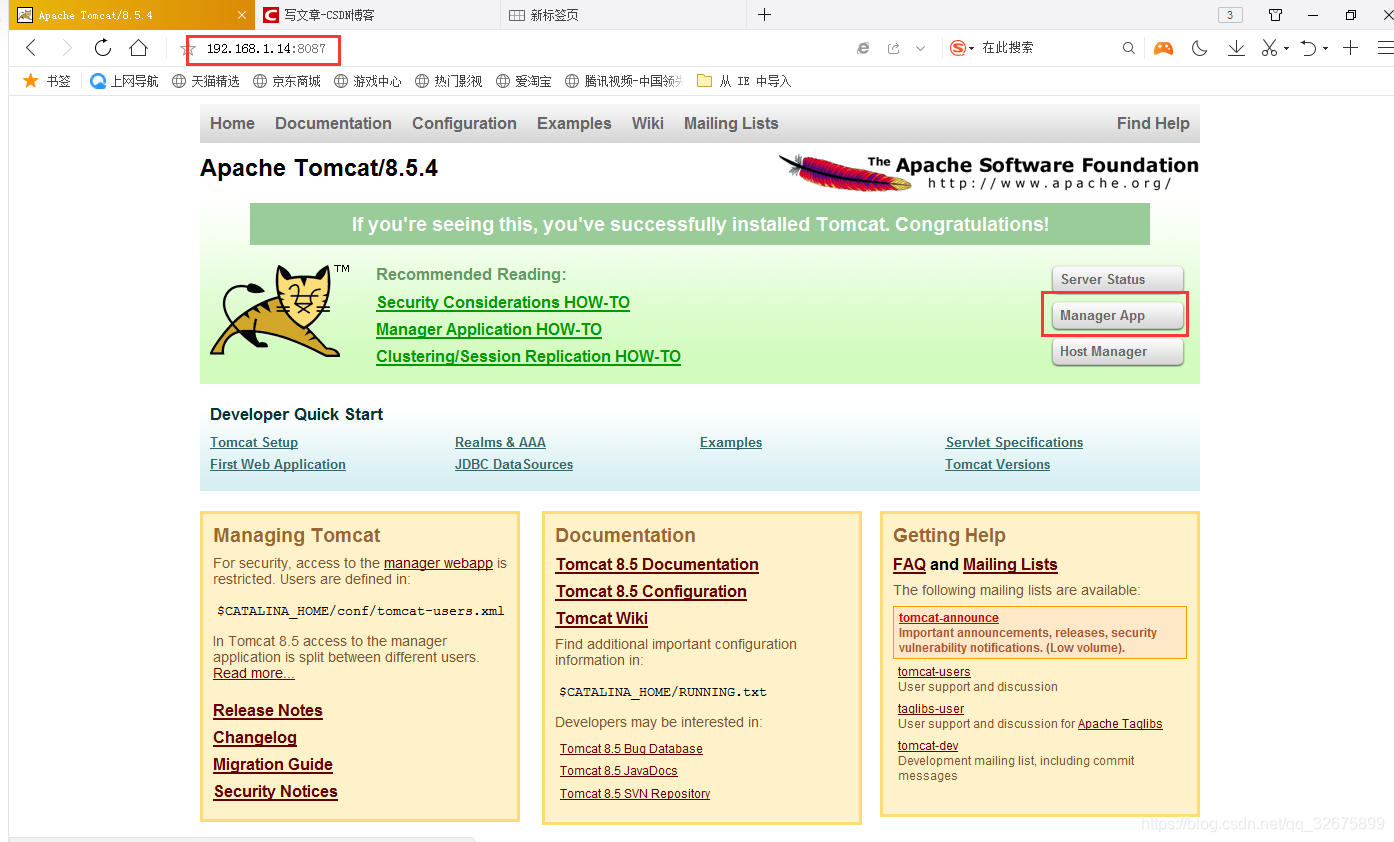Click the scissors screenshot tool
The width and height of the screenshot is (1394, 842).
tap(1269, 48)
